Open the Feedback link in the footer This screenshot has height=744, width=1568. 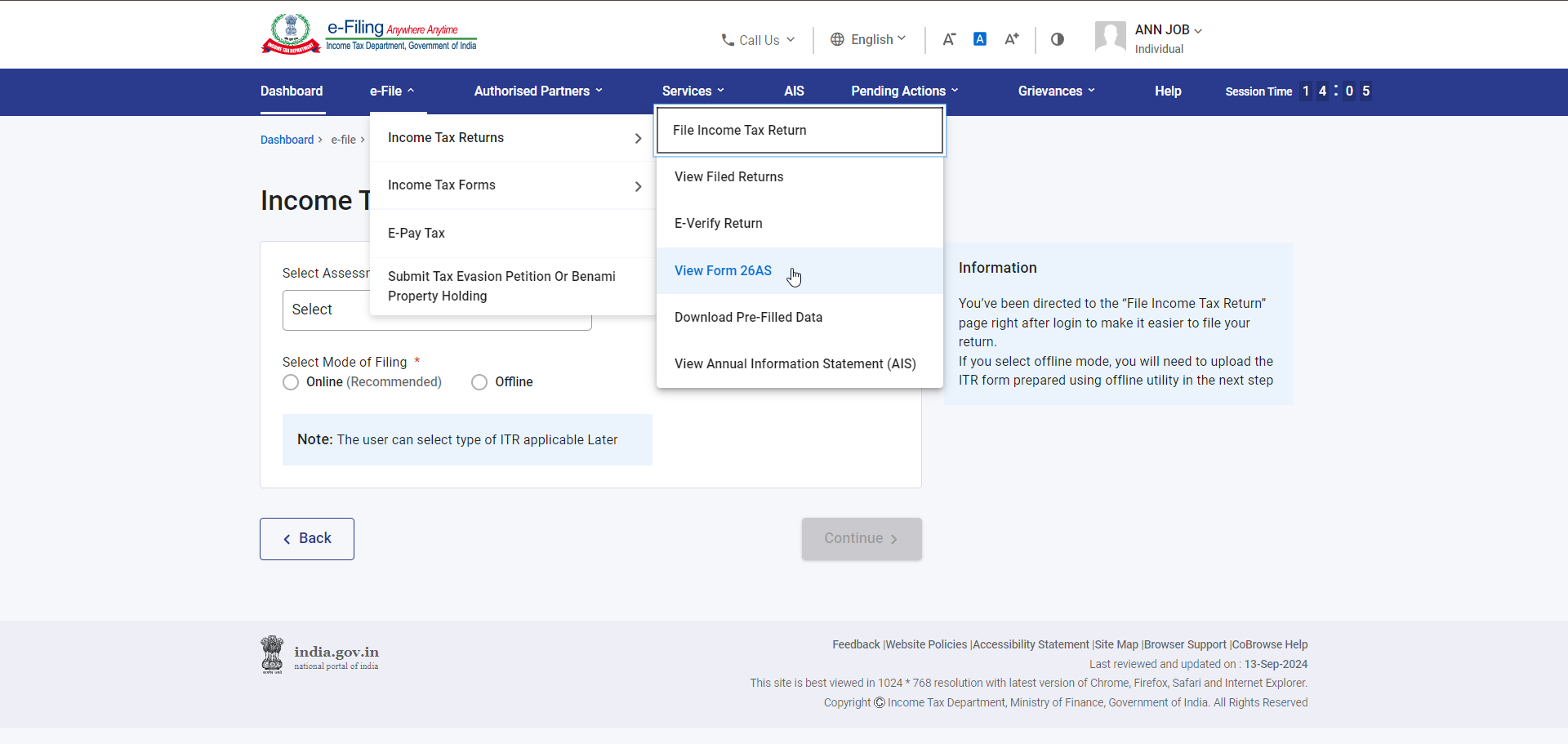tap(855, 644)
